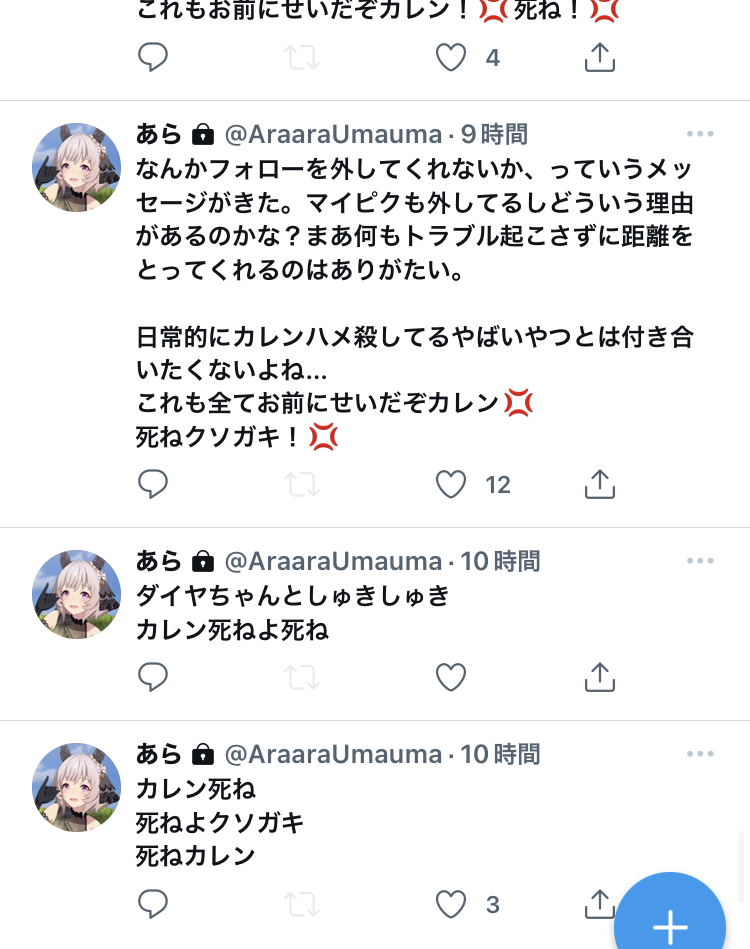
Task: Open @AraaraUmauma handle on 9時間 post
Action: pos(334,134)
